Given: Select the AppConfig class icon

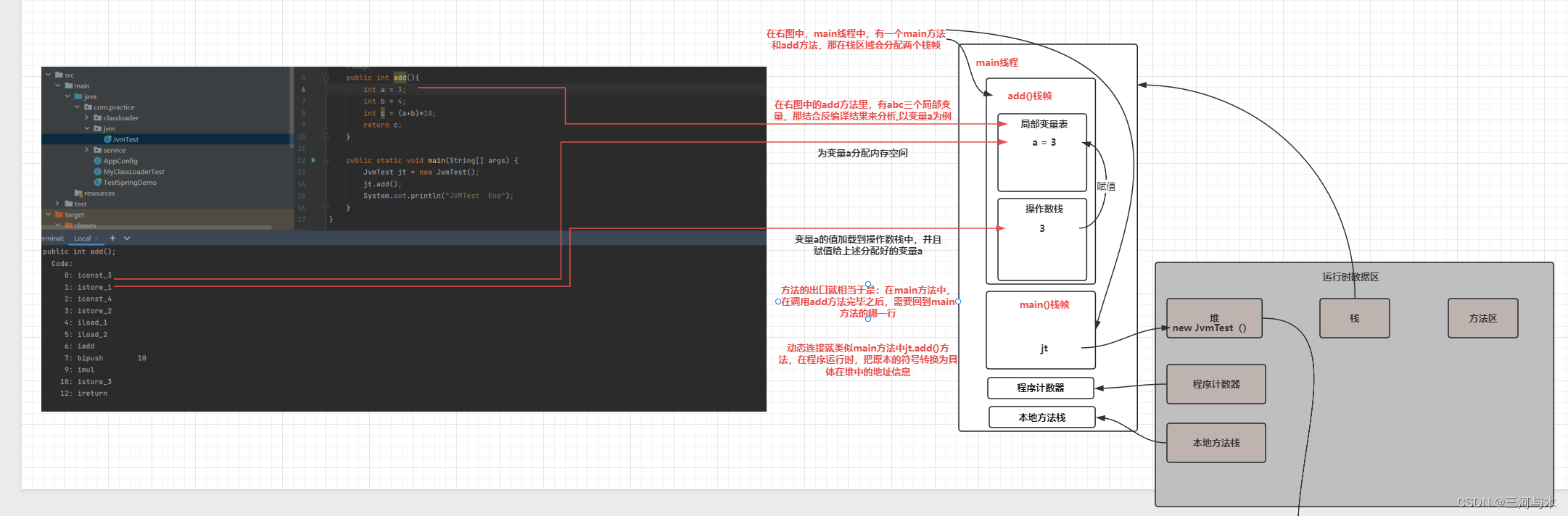Looking at the screenshot, I should click(98, 161).
